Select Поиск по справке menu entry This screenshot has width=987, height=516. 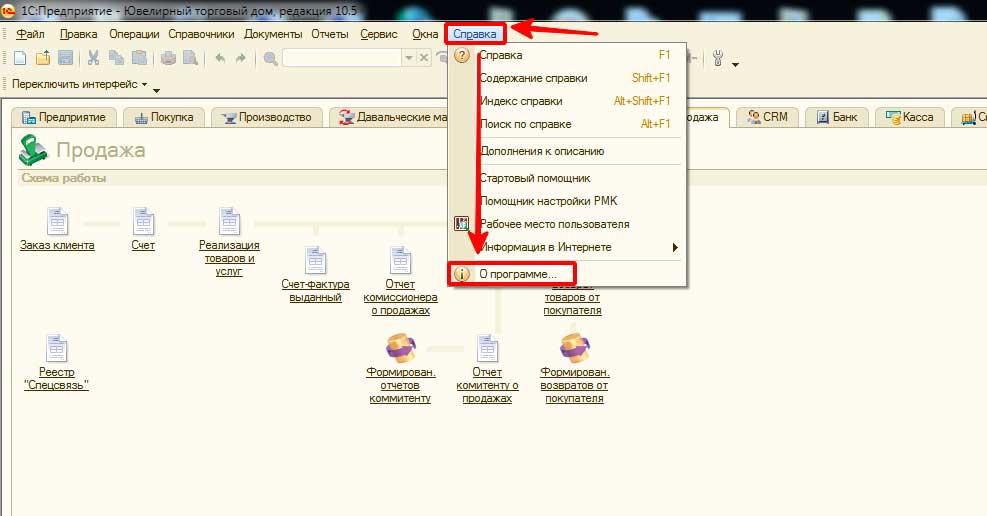567,124
